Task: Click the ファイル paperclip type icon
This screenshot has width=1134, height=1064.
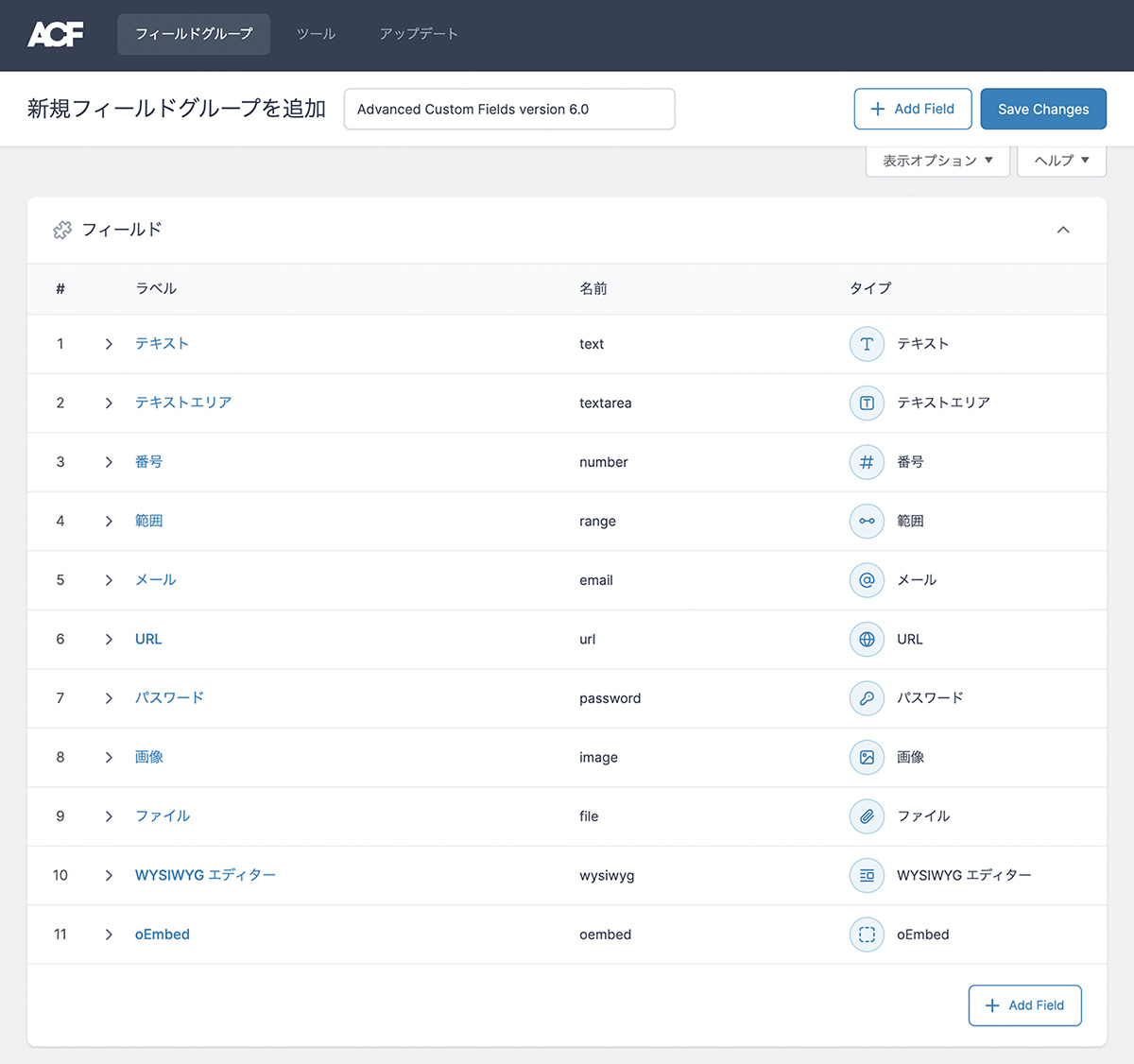Action: 867,816
